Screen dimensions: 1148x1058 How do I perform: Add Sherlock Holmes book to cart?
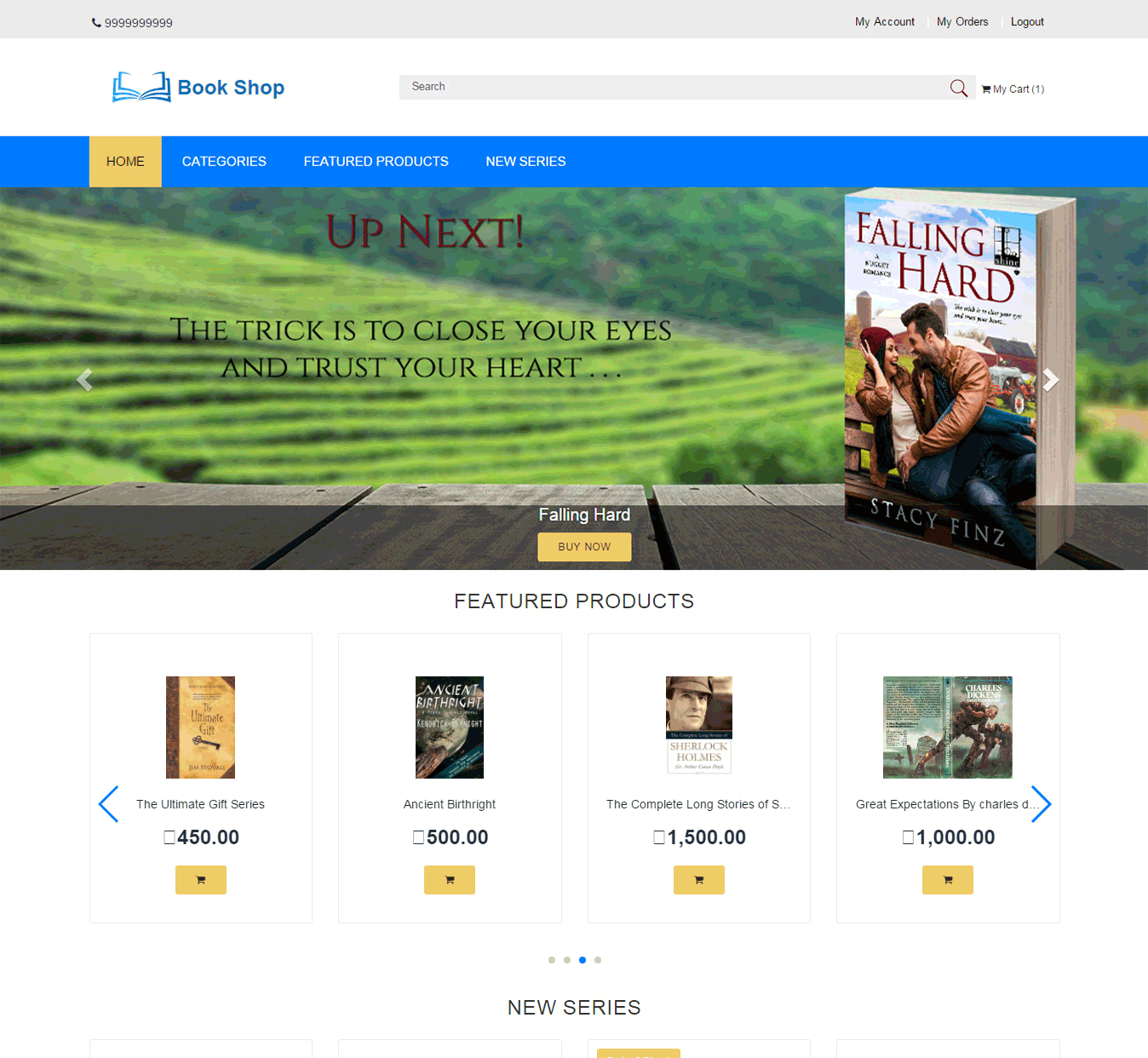point(699,880)
